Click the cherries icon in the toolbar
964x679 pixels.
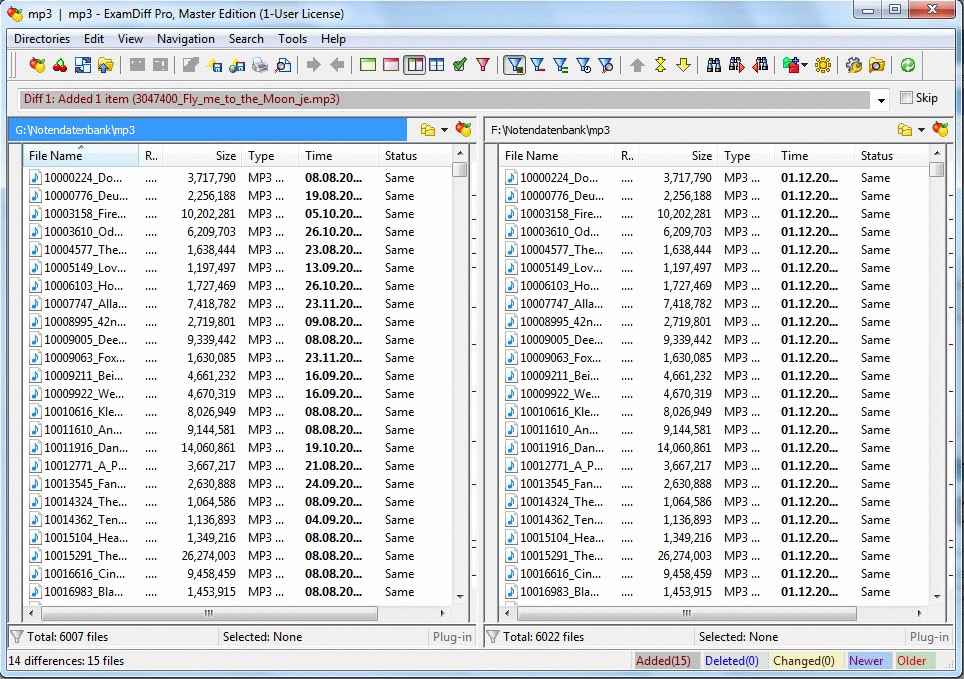click(x=60, y=65)
